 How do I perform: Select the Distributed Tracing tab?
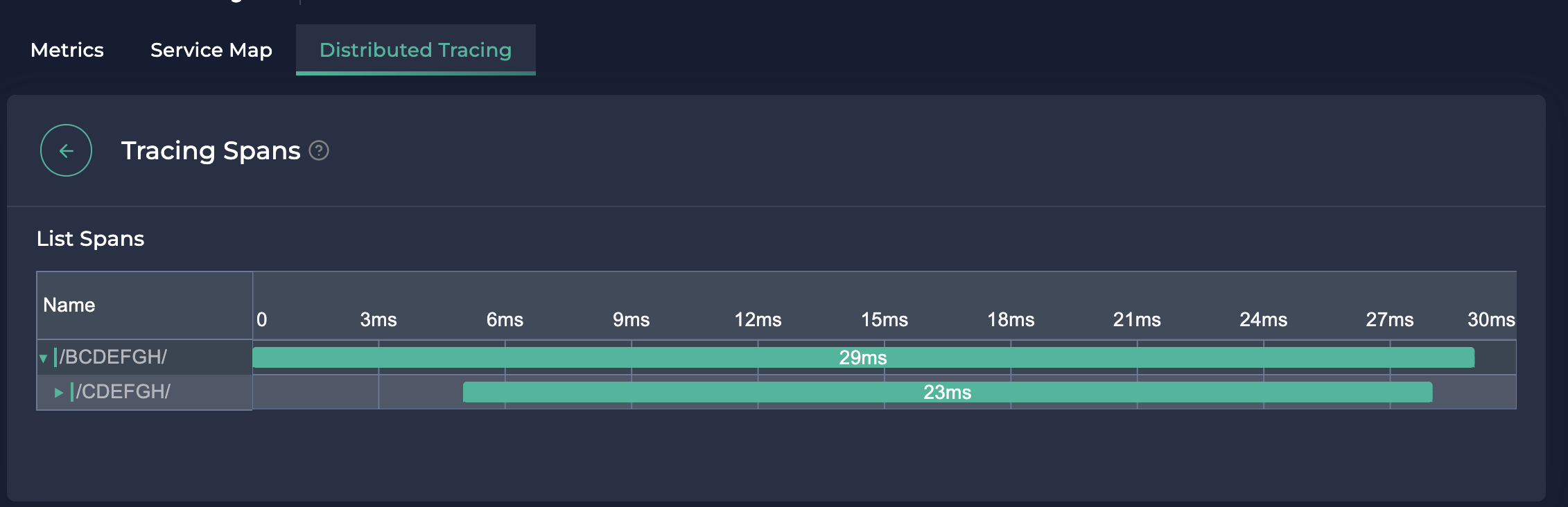(x=415, y=50)
